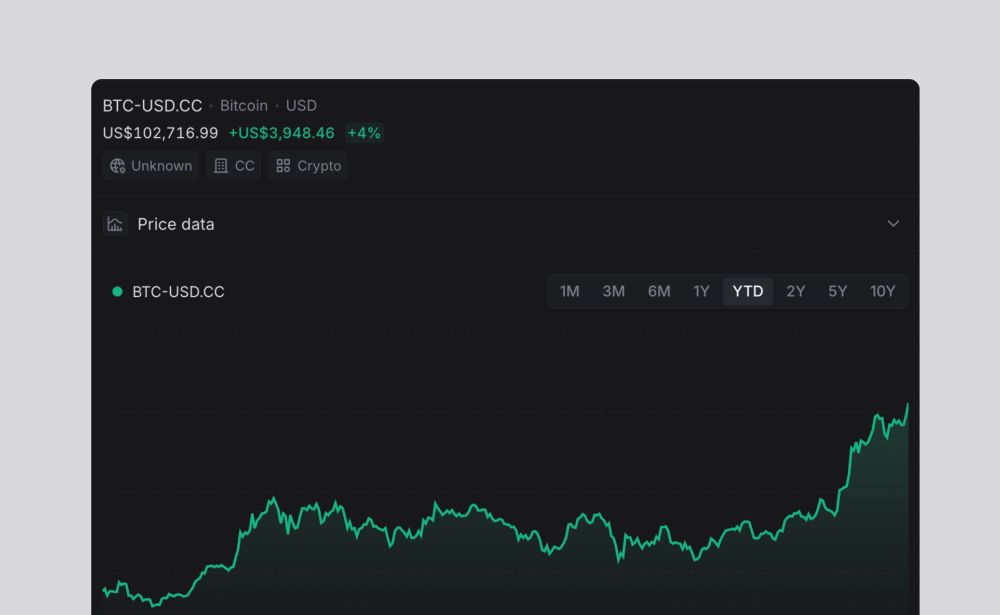Select the 1M time range
Image resolution: width=1000 pixels, height=615 pixels.
[x=570, y=292]
